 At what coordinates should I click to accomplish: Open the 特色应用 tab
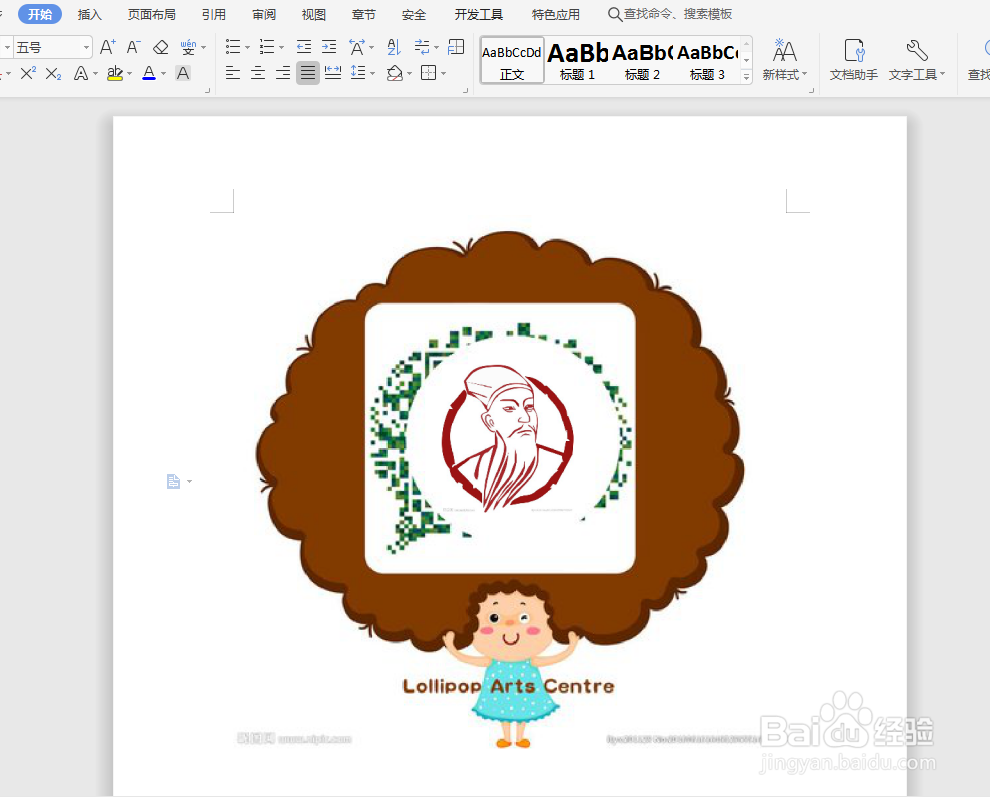tap(556, 15)
